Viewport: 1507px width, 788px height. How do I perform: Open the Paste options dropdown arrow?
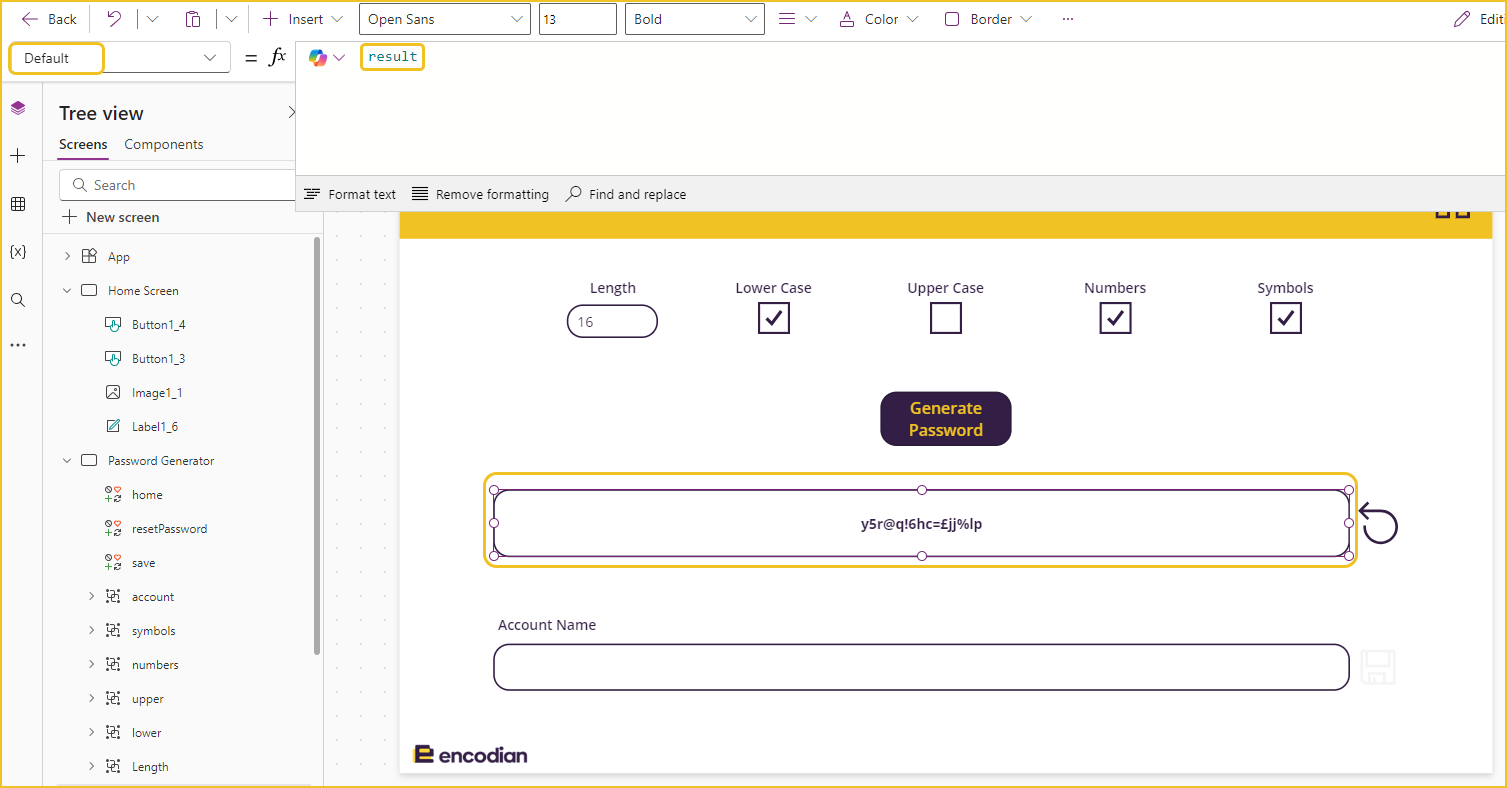tap(232, 19)
